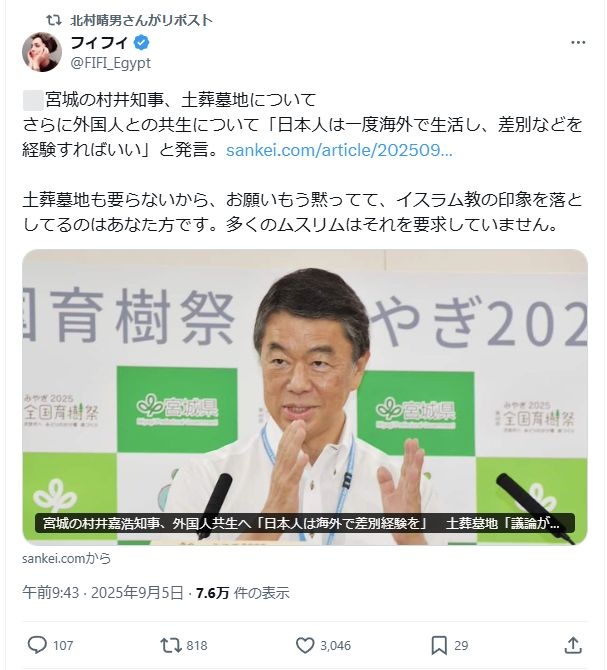Click the フィフィ display name

[99, 43]
